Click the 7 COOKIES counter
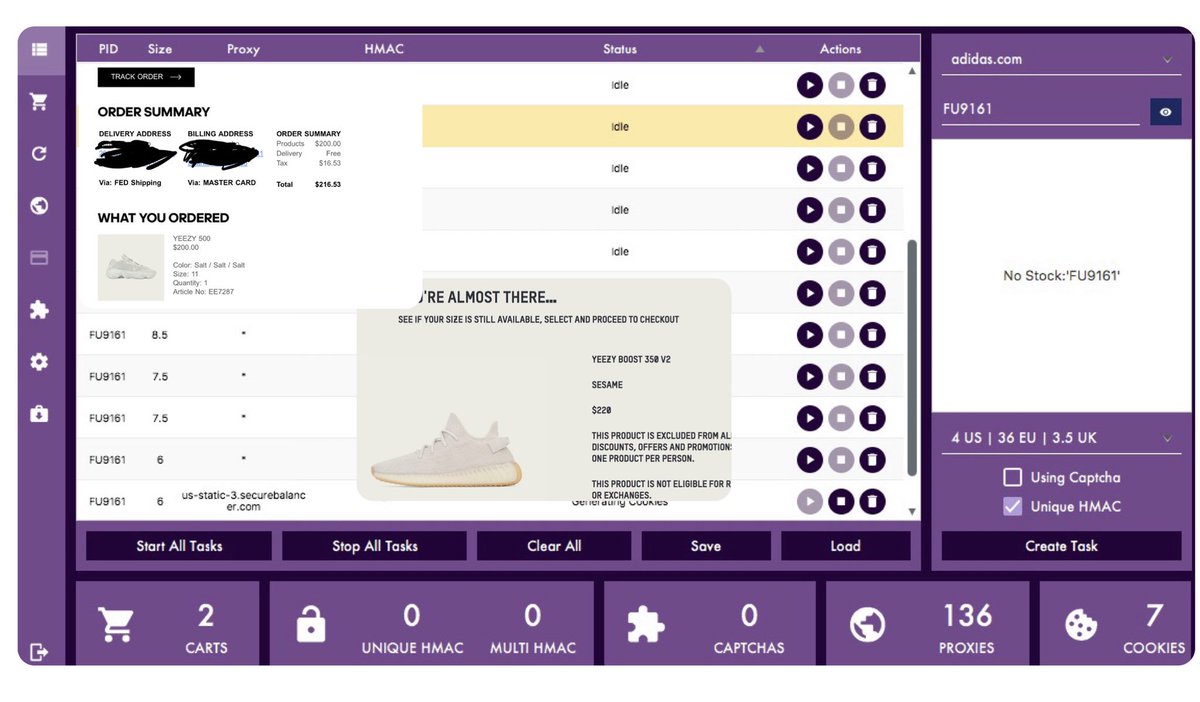Screen dimensions: 1200x702 point(1153,626)
